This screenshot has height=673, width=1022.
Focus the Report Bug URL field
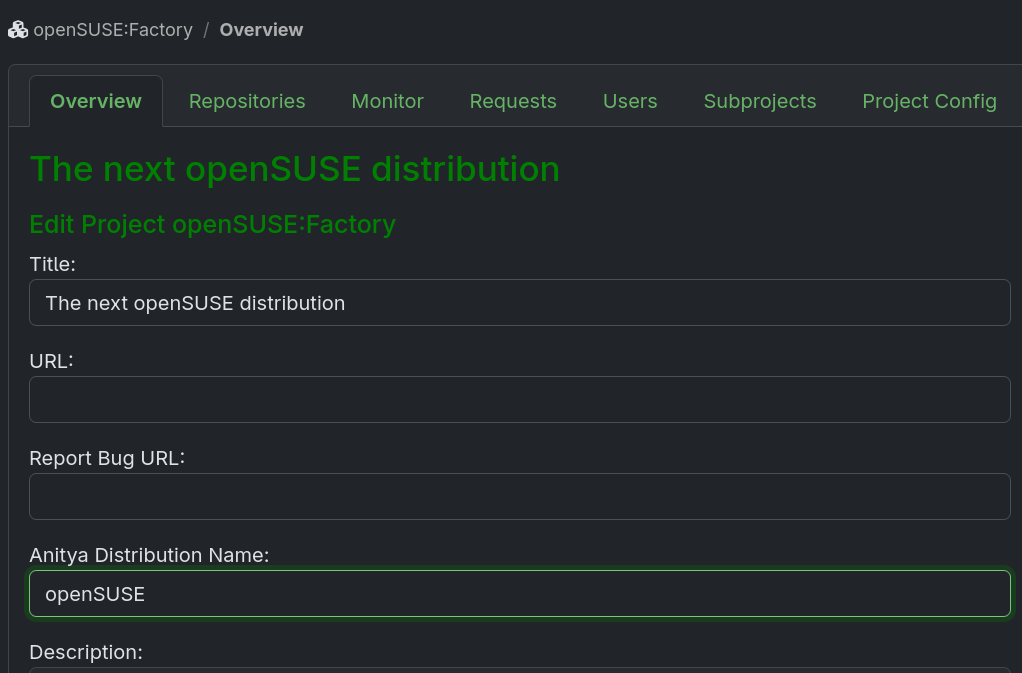tap(519, 496)
